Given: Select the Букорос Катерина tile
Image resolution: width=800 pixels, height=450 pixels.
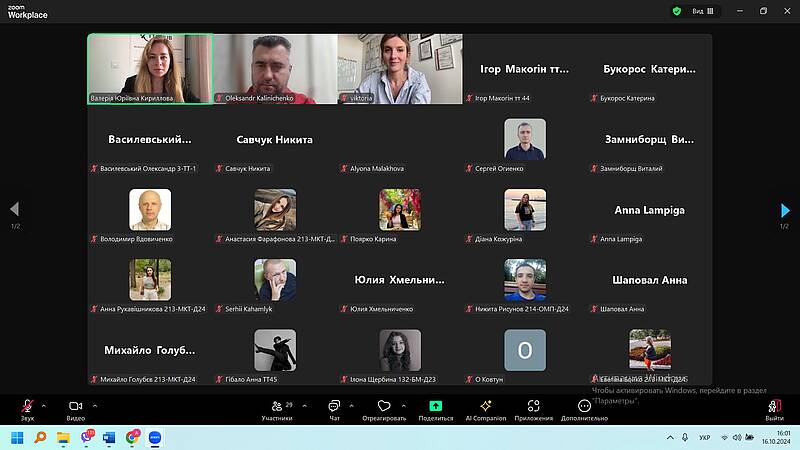Looking at the screenshot, I should point(649,69).
